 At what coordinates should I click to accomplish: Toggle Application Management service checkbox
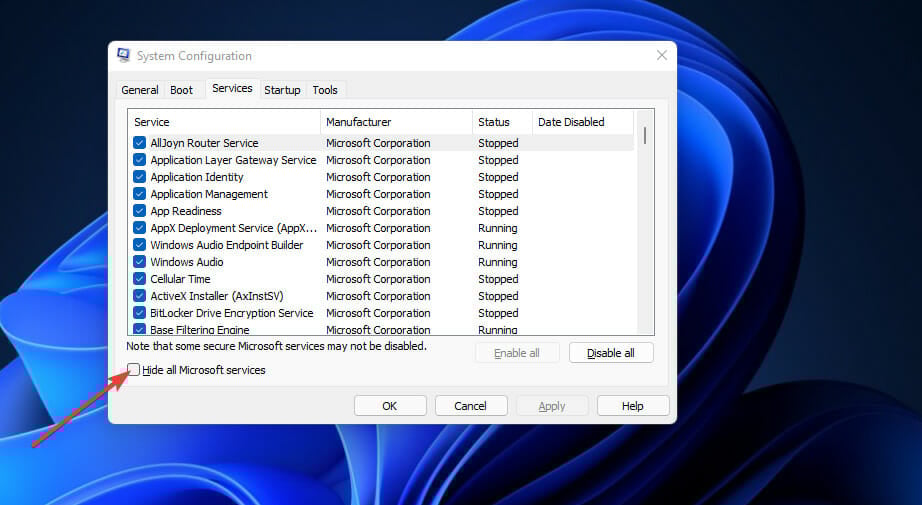(x=139, y=194)
